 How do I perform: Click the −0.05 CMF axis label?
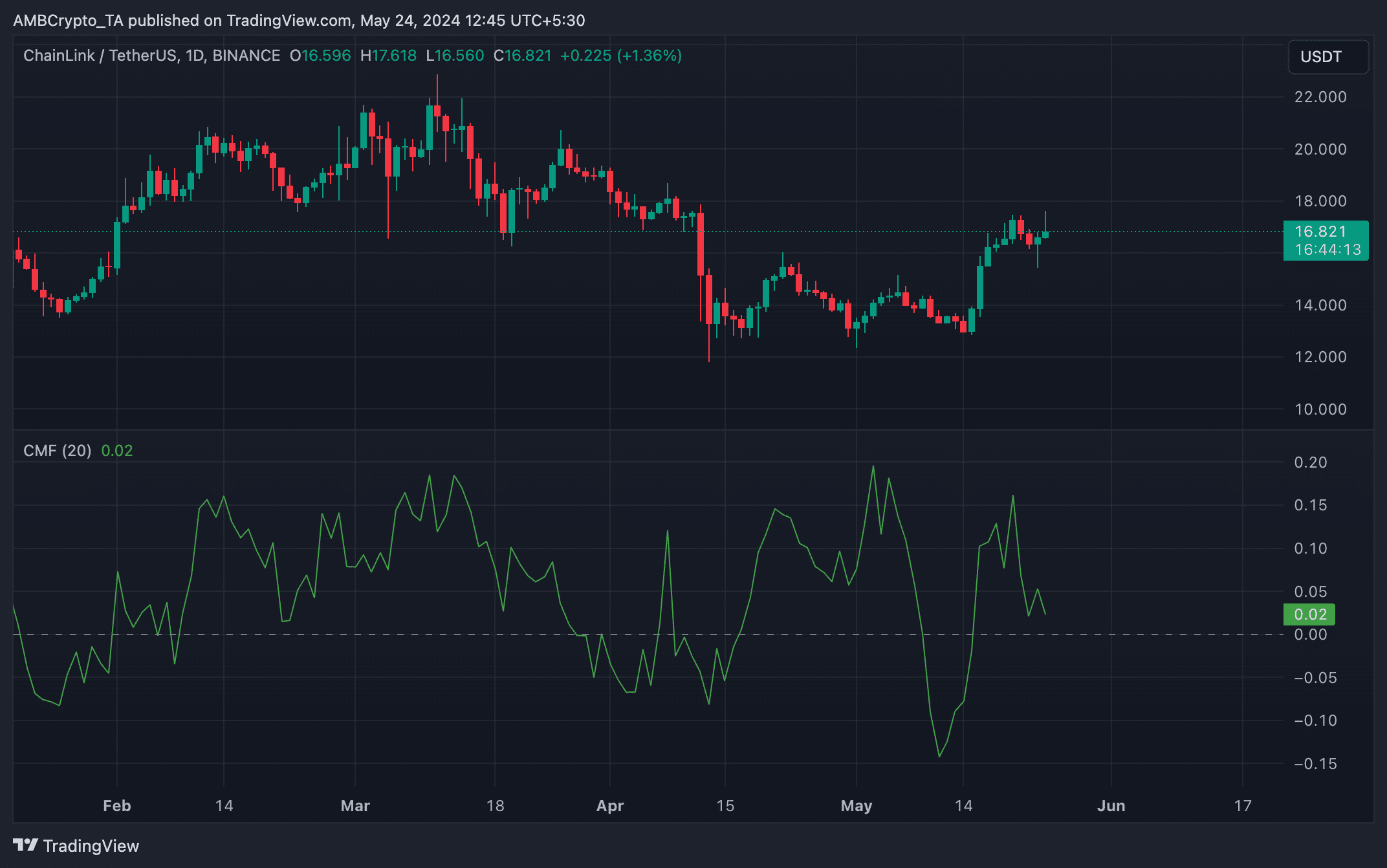pyautogui.click(x=1315, y=678)
